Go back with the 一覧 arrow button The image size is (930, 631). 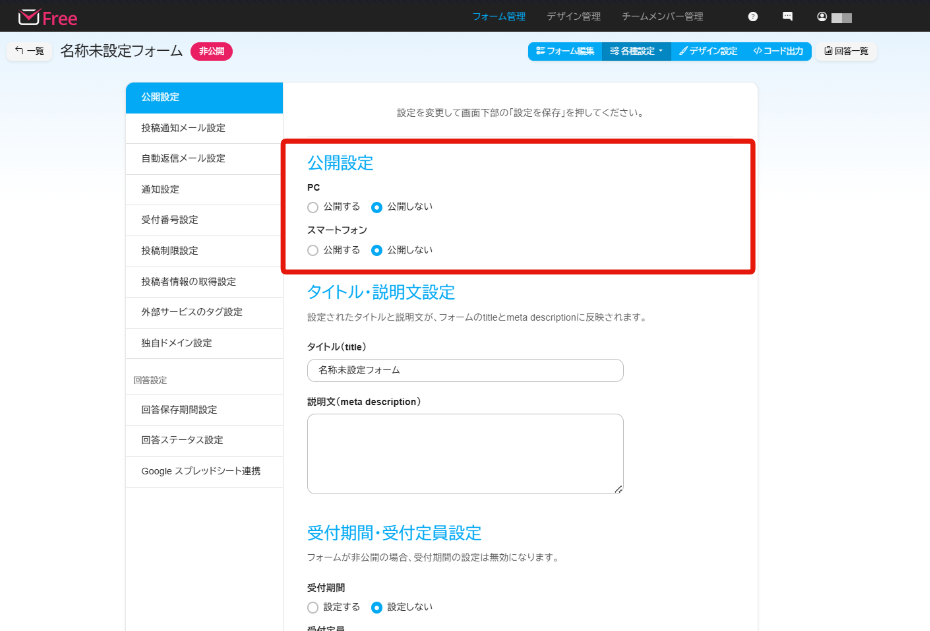pos(29,51)
